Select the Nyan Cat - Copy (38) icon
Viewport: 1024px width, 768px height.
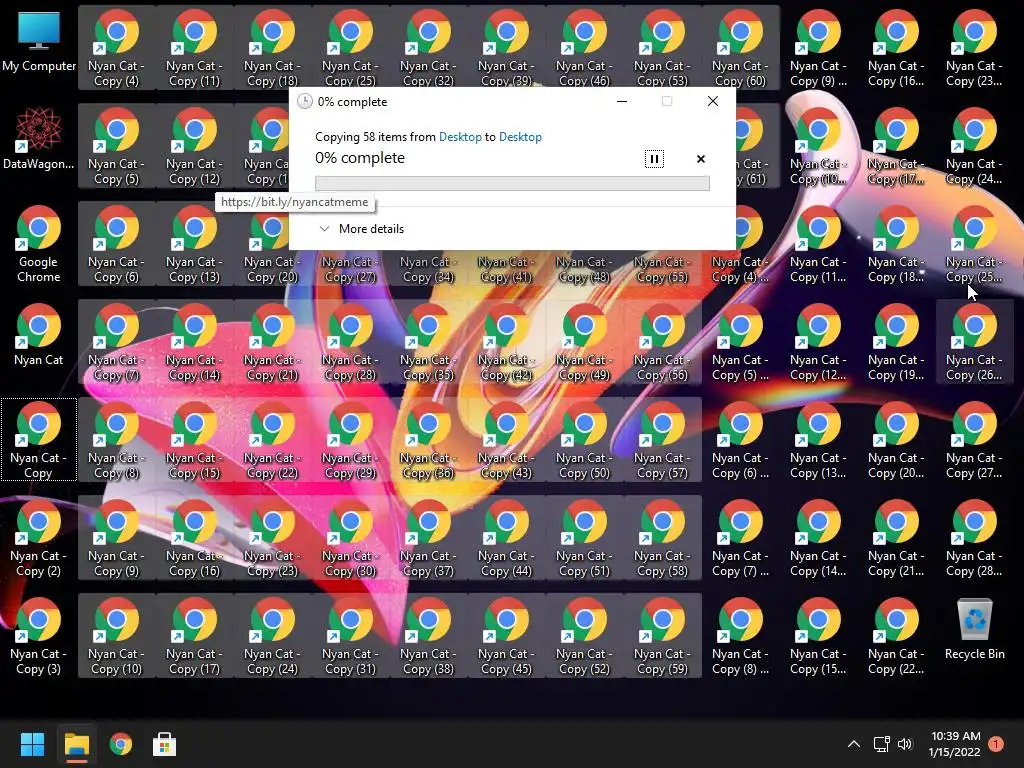pyautogui.click(x=428, y=635)
